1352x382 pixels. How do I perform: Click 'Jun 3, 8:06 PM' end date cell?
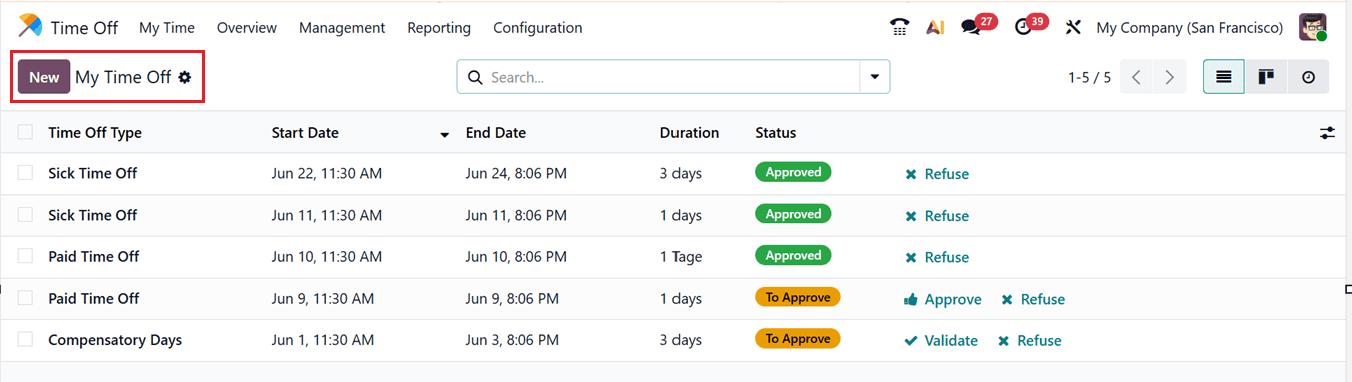click(512, 340)
